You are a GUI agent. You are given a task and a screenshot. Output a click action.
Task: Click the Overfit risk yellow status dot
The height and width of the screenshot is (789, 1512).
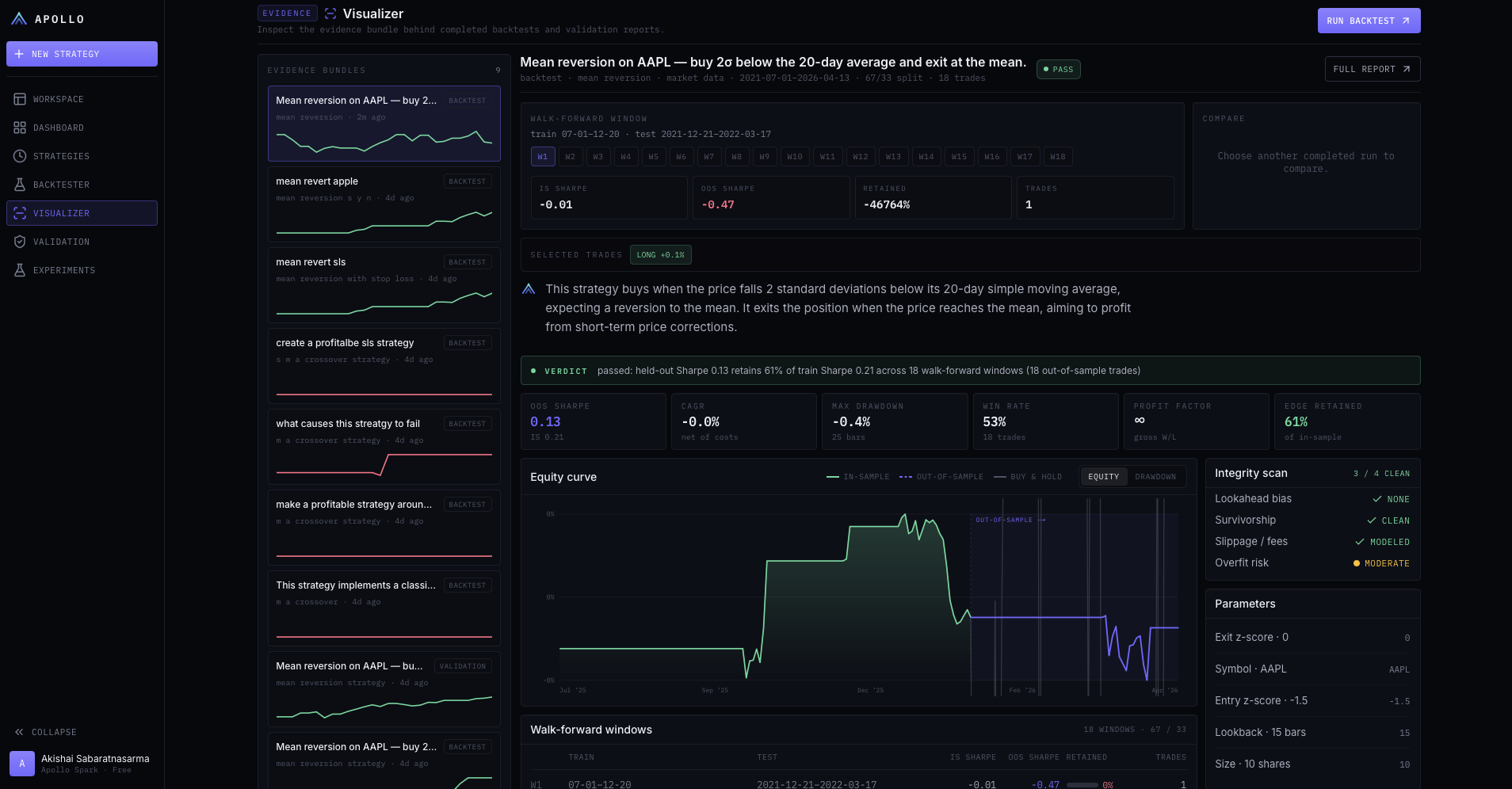point(1357,563)
